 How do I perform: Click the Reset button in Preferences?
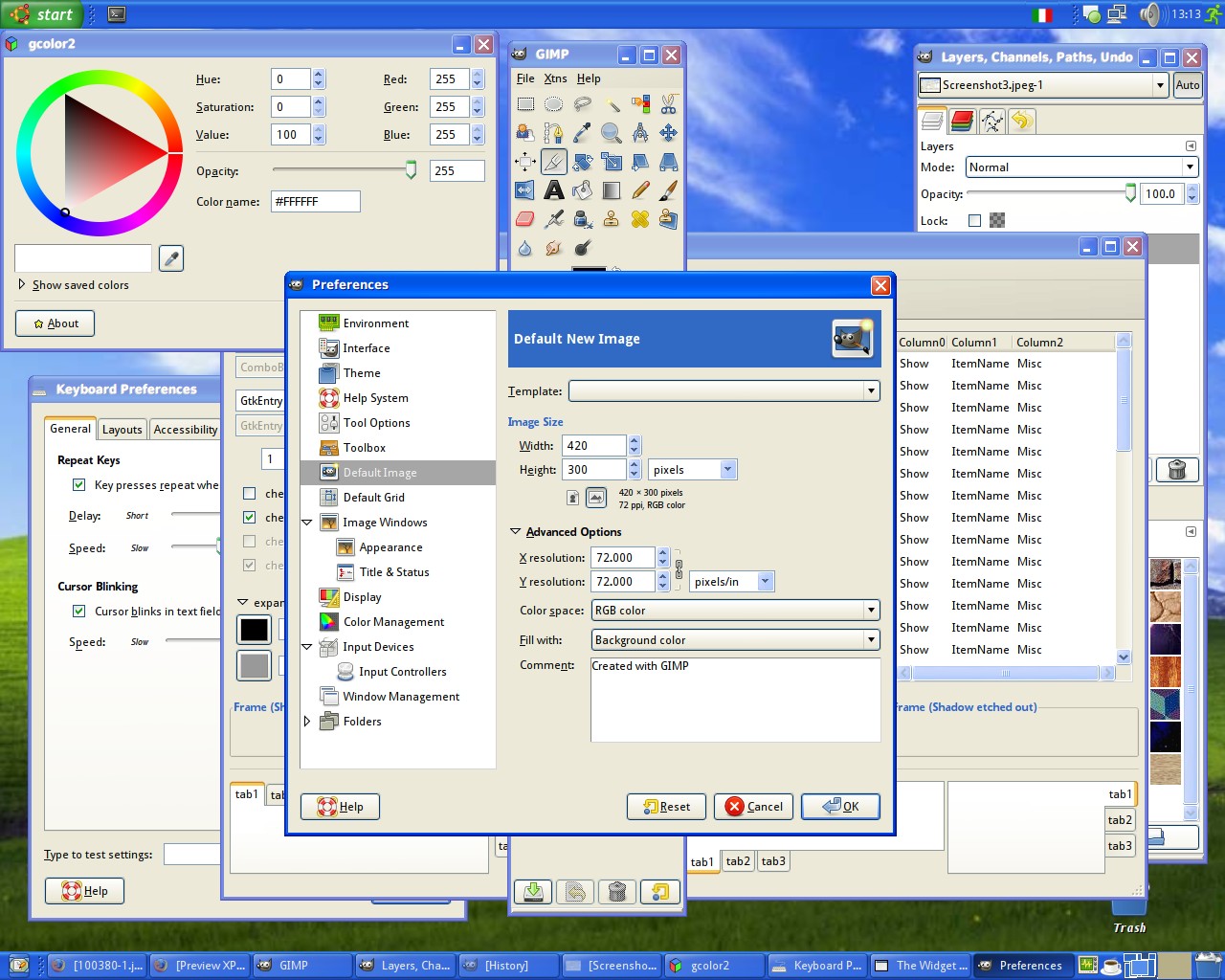click(666, 807)
